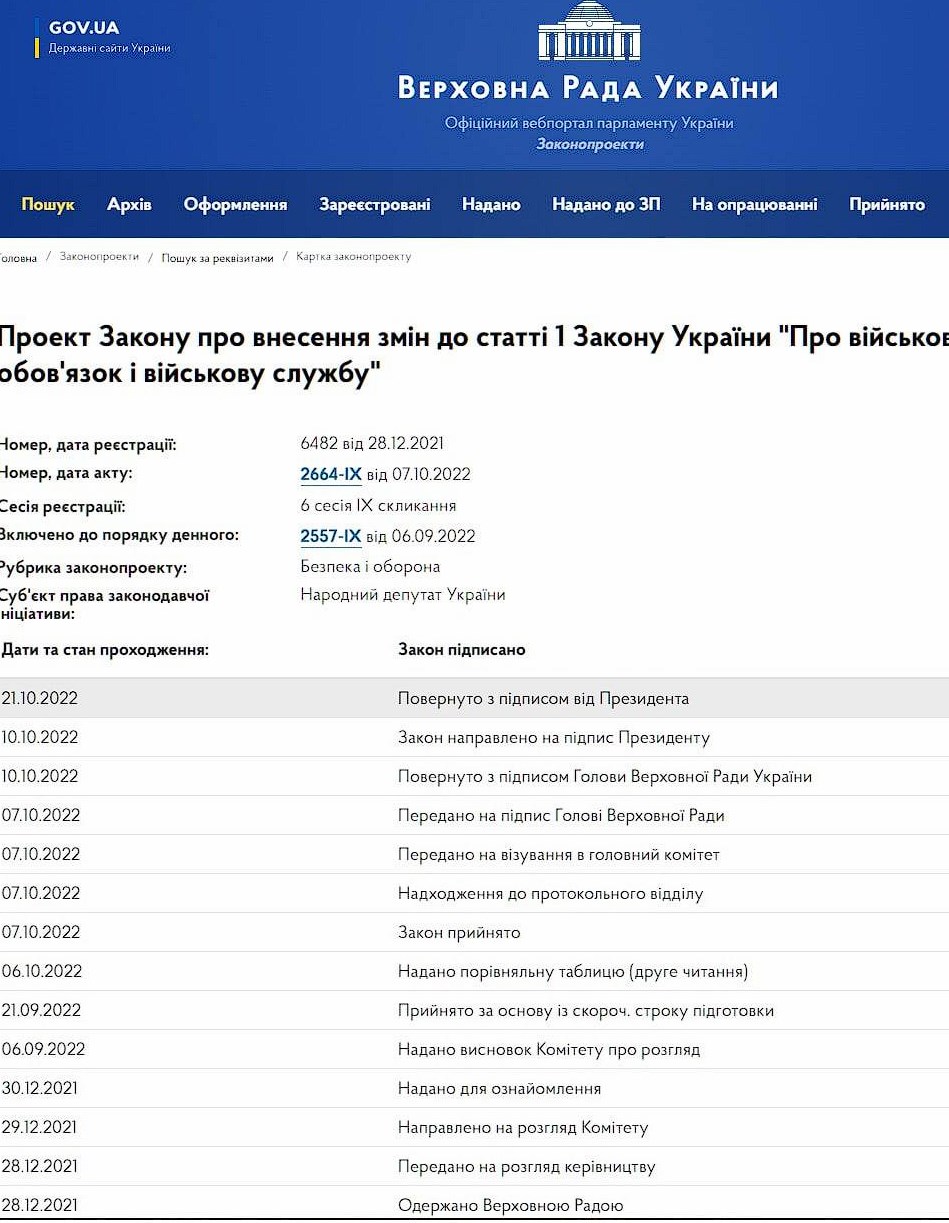Open the Надано до ЗП tab
This screenshot has width=949, height=1223.
[606, 204]
